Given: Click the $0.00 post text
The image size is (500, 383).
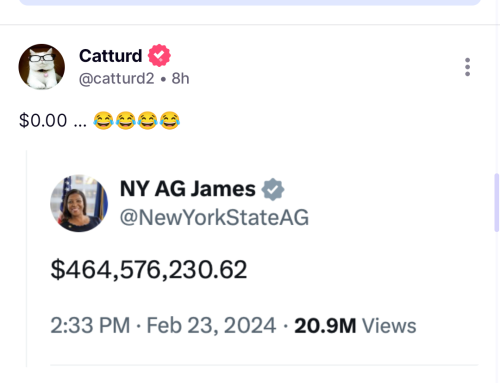Looking at the screenshot, I should point(43,120).
